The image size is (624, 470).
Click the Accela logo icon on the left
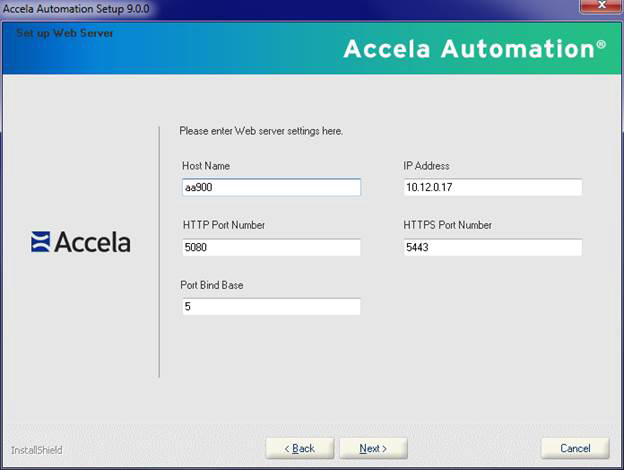coord(41,242)
